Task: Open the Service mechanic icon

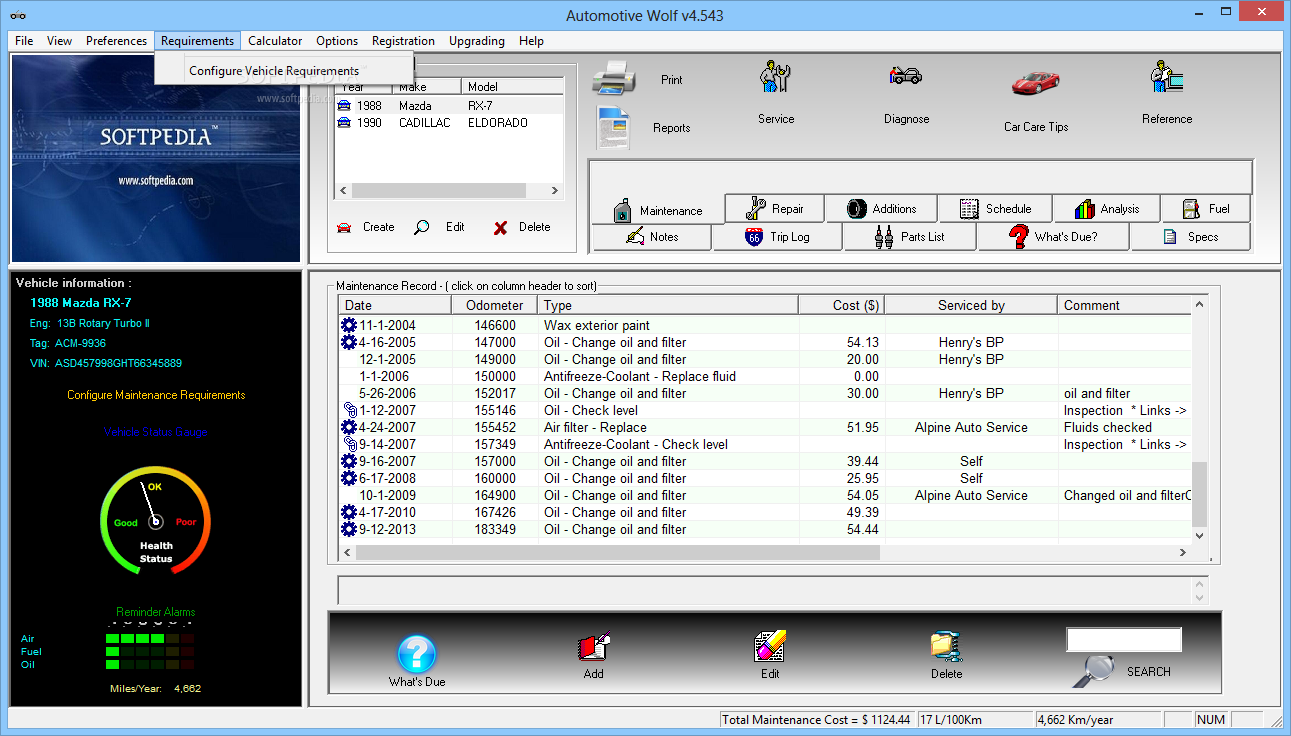Action: (x=775, y=78)
